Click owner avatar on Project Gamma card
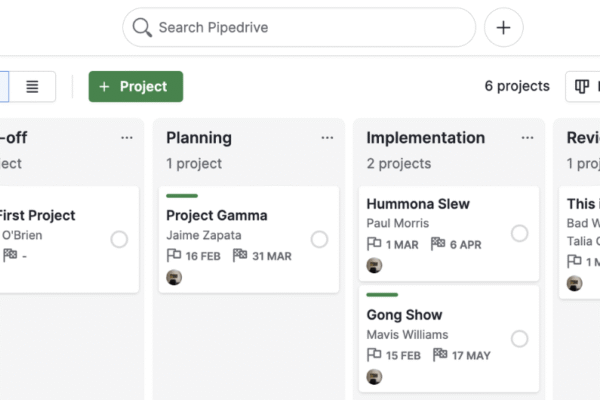 coord(174,277)
